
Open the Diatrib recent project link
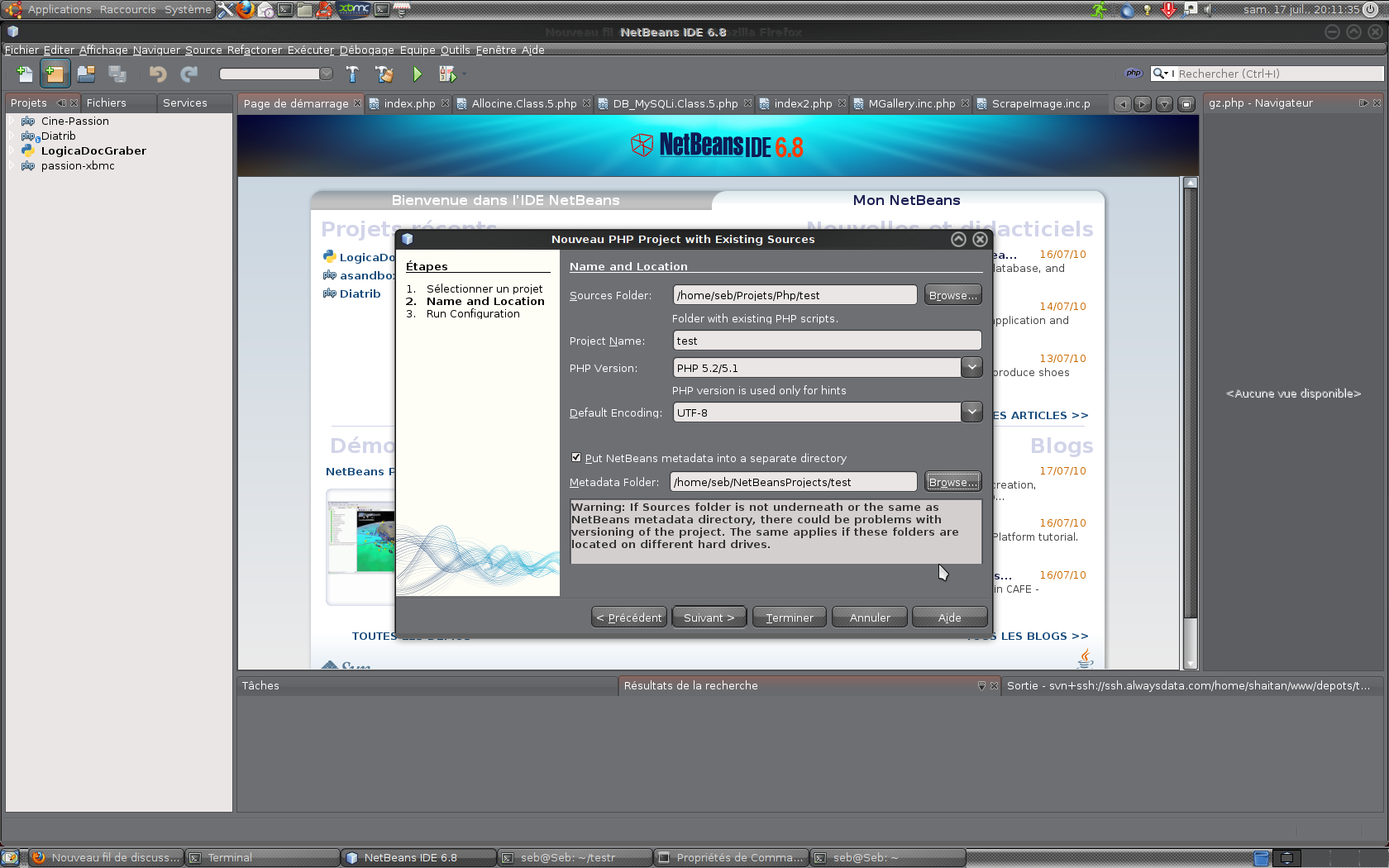(360, 293)
